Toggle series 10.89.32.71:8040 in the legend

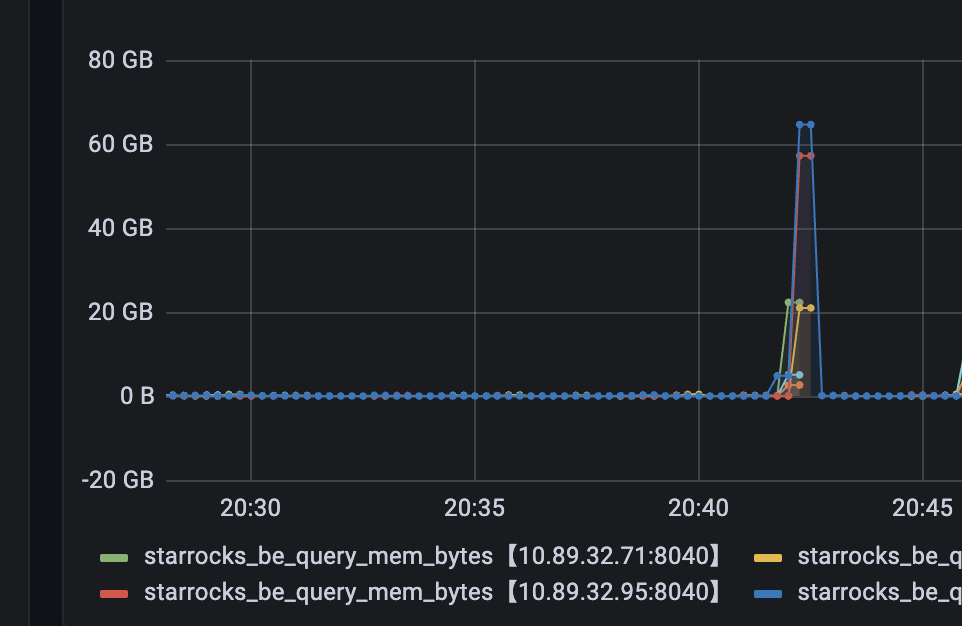pyautogui.click(x=432, y=556)
